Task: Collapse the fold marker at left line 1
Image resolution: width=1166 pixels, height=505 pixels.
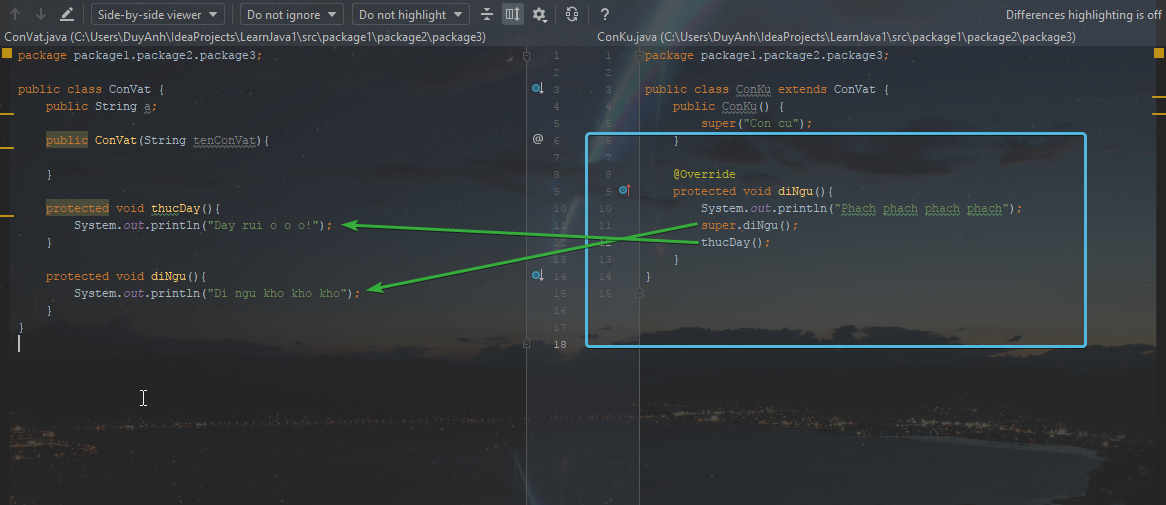Action: 527,56
